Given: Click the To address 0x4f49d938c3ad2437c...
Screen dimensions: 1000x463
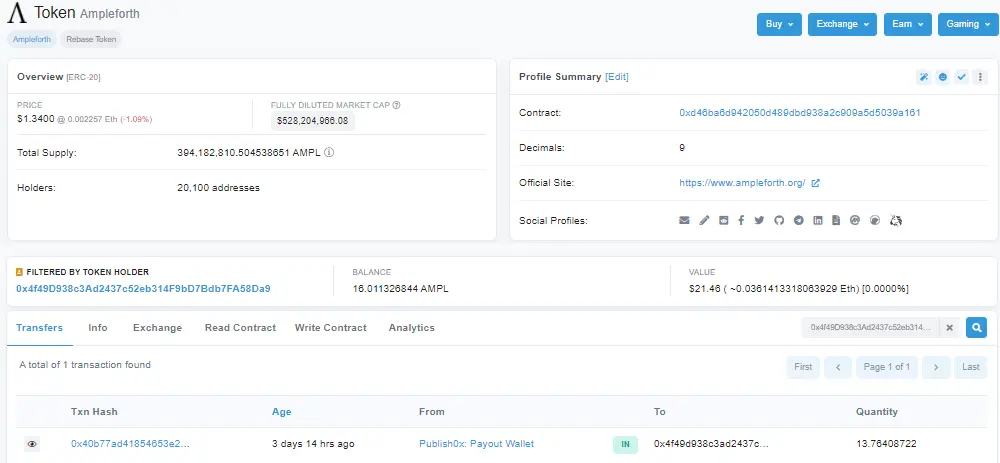Looking at the screenshot, I should coord(712,444).
